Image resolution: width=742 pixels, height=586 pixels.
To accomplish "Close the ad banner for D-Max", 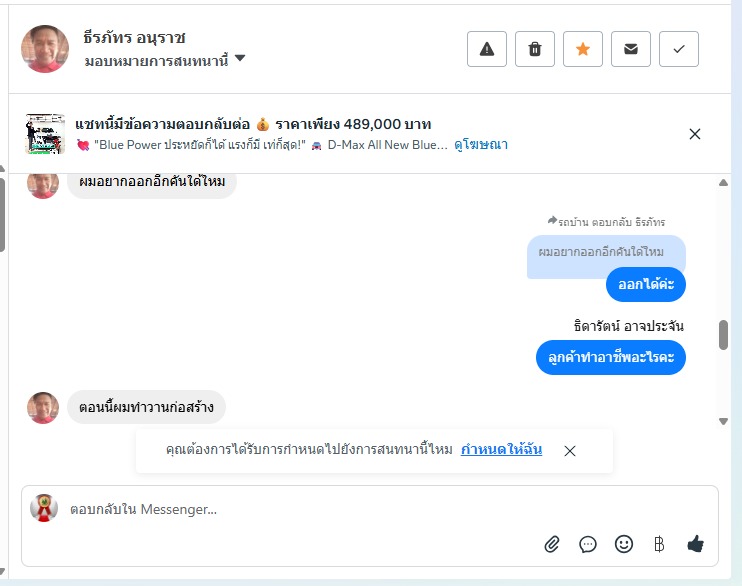I will click(x=695, y=134).
